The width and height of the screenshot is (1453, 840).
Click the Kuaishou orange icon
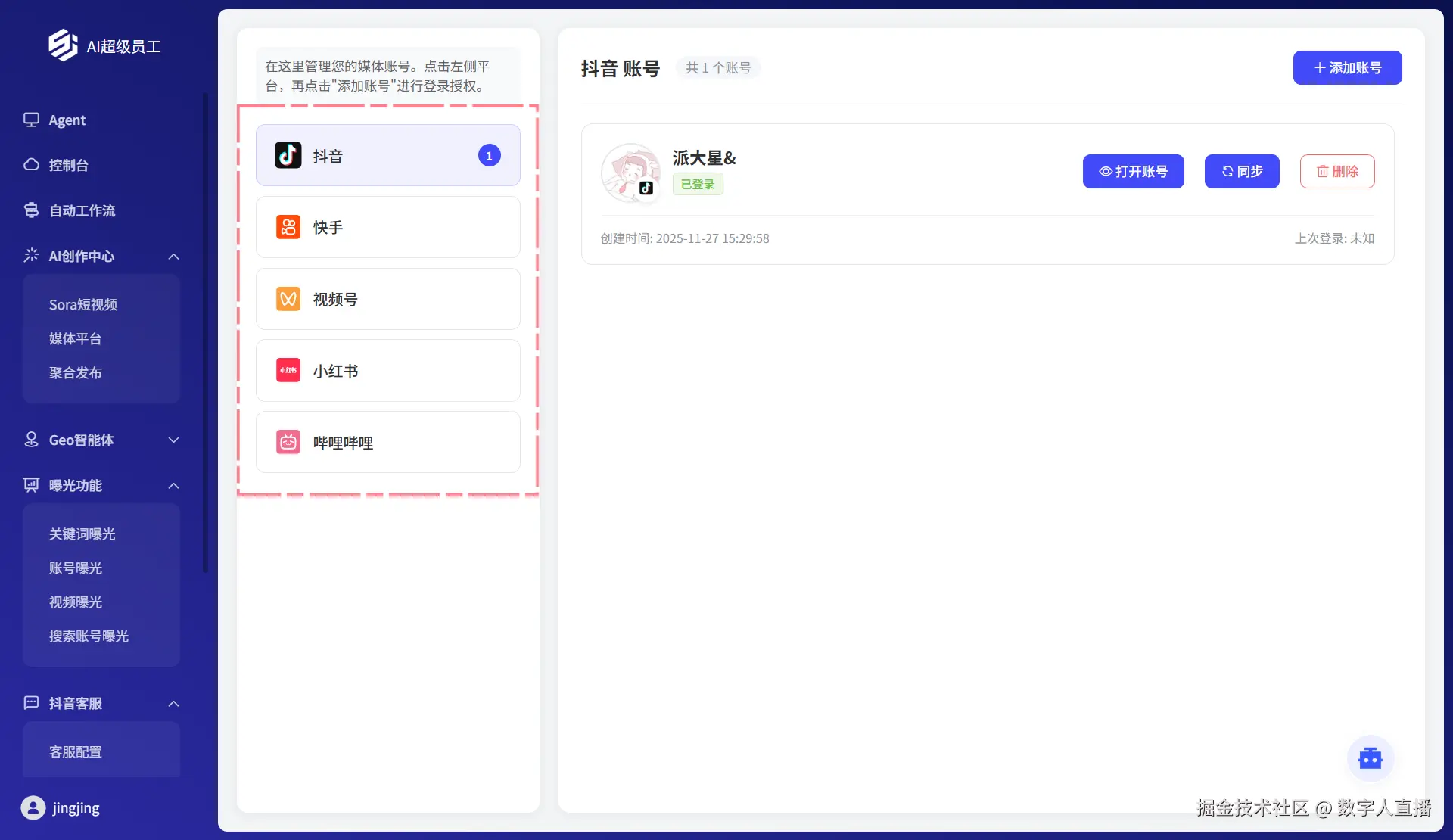[x=288, y=227]
